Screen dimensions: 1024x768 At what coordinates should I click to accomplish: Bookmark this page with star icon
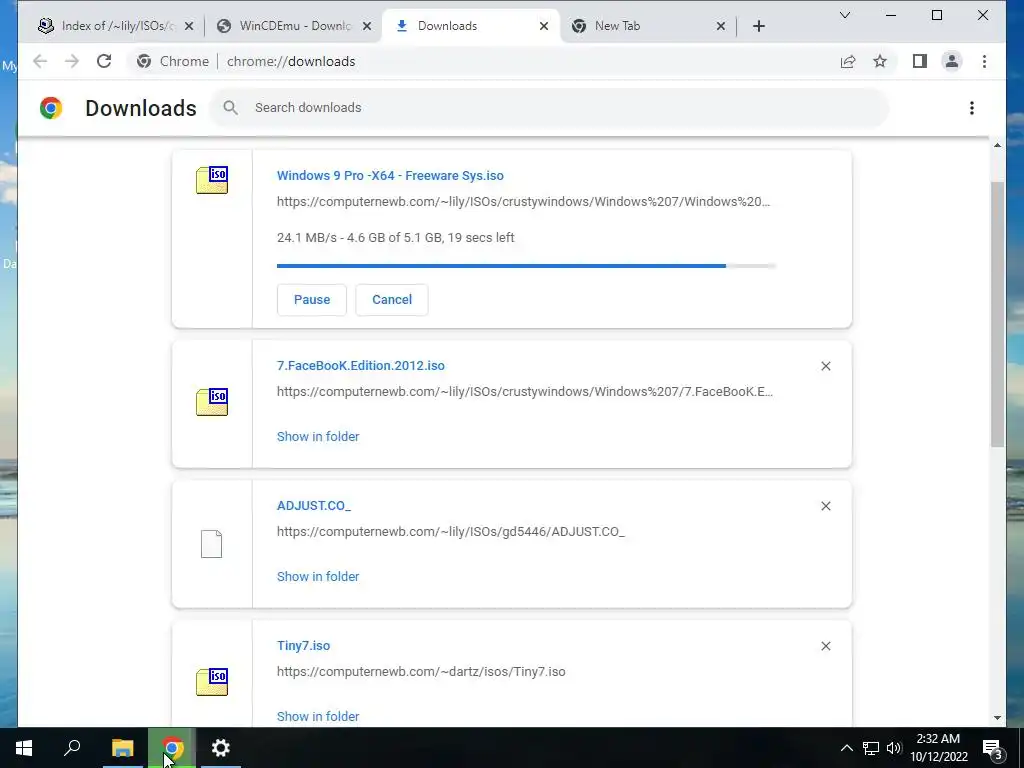click(880, 61)
